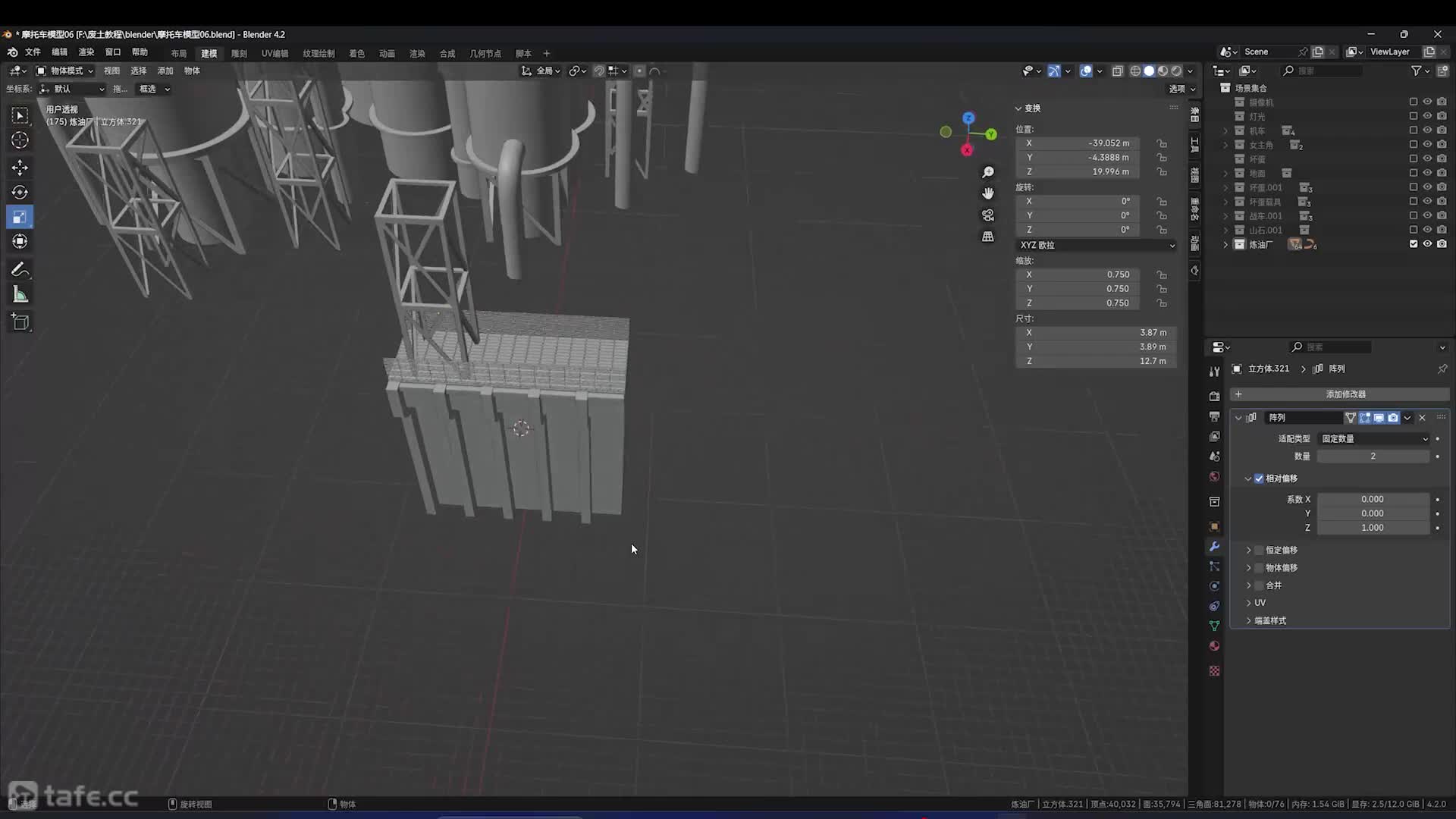Open the Tool properties tab icon
The width and height of the screenshot is (1456, 819).
pyautogui.click(x=1214, y=371)
